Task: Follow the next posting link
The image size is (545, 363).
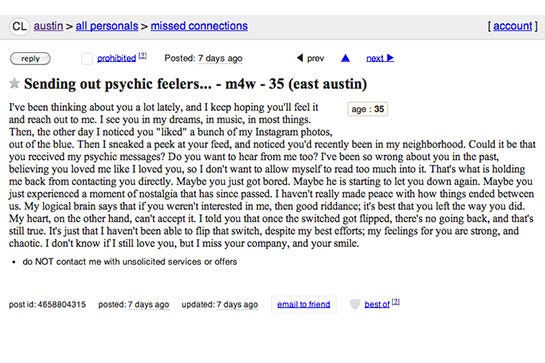Action: (x=375, y=58)
